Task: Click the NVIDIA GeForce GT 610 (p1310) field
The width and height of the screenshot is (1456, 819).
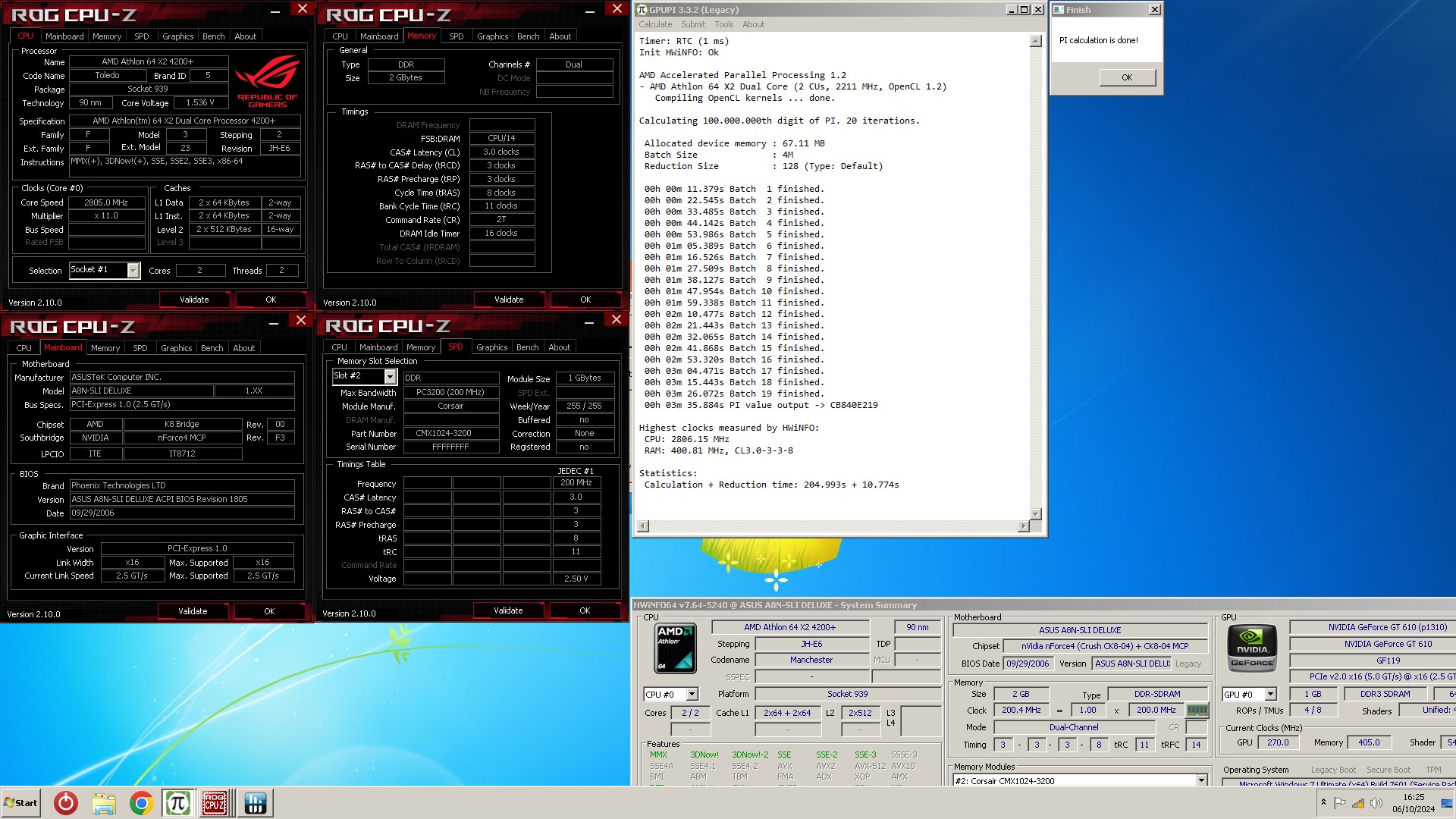Action: (x=1373, y=627)
